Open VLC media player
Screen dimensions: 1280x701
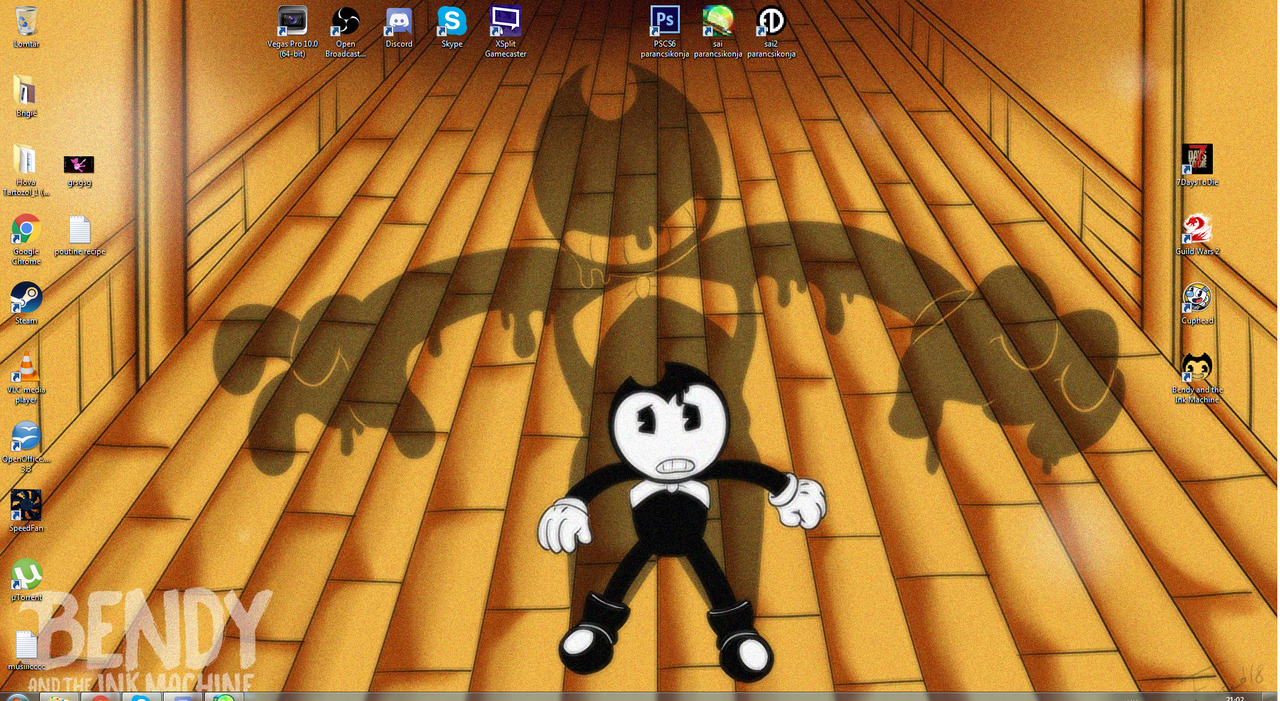click(x=24, y=364)
